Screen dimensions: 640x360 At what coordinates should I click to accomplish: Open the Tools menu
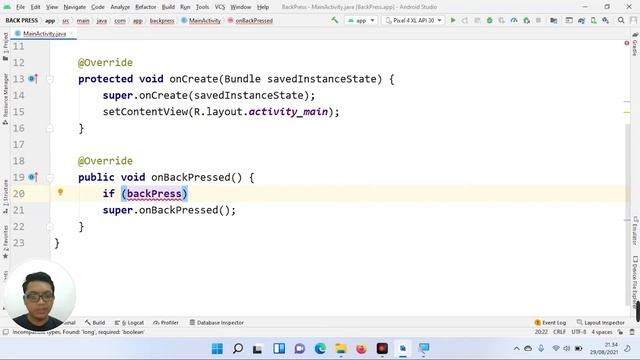(x=202, y=7)
